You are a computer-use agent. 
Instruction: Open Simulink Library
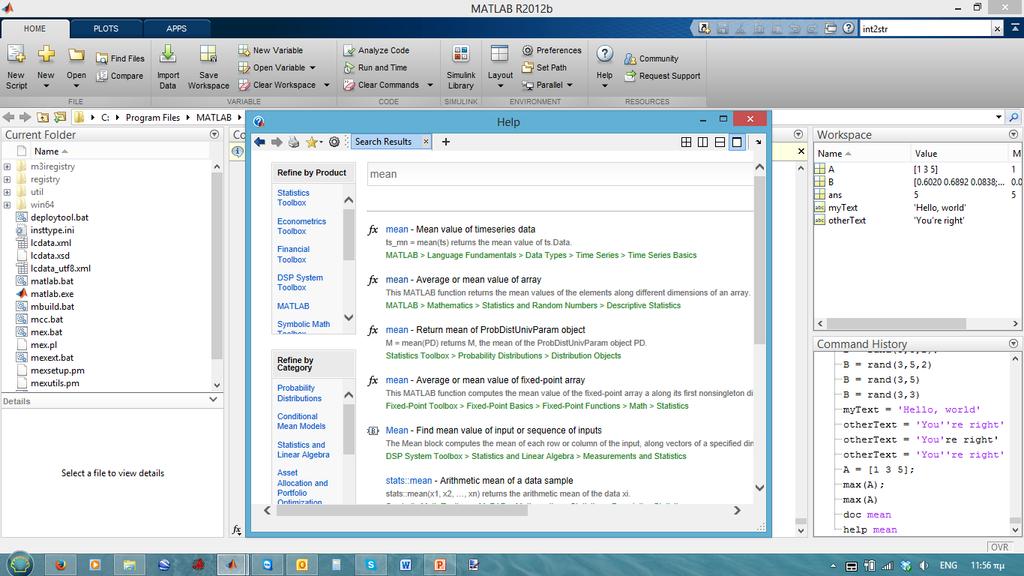tap(460, 67)
